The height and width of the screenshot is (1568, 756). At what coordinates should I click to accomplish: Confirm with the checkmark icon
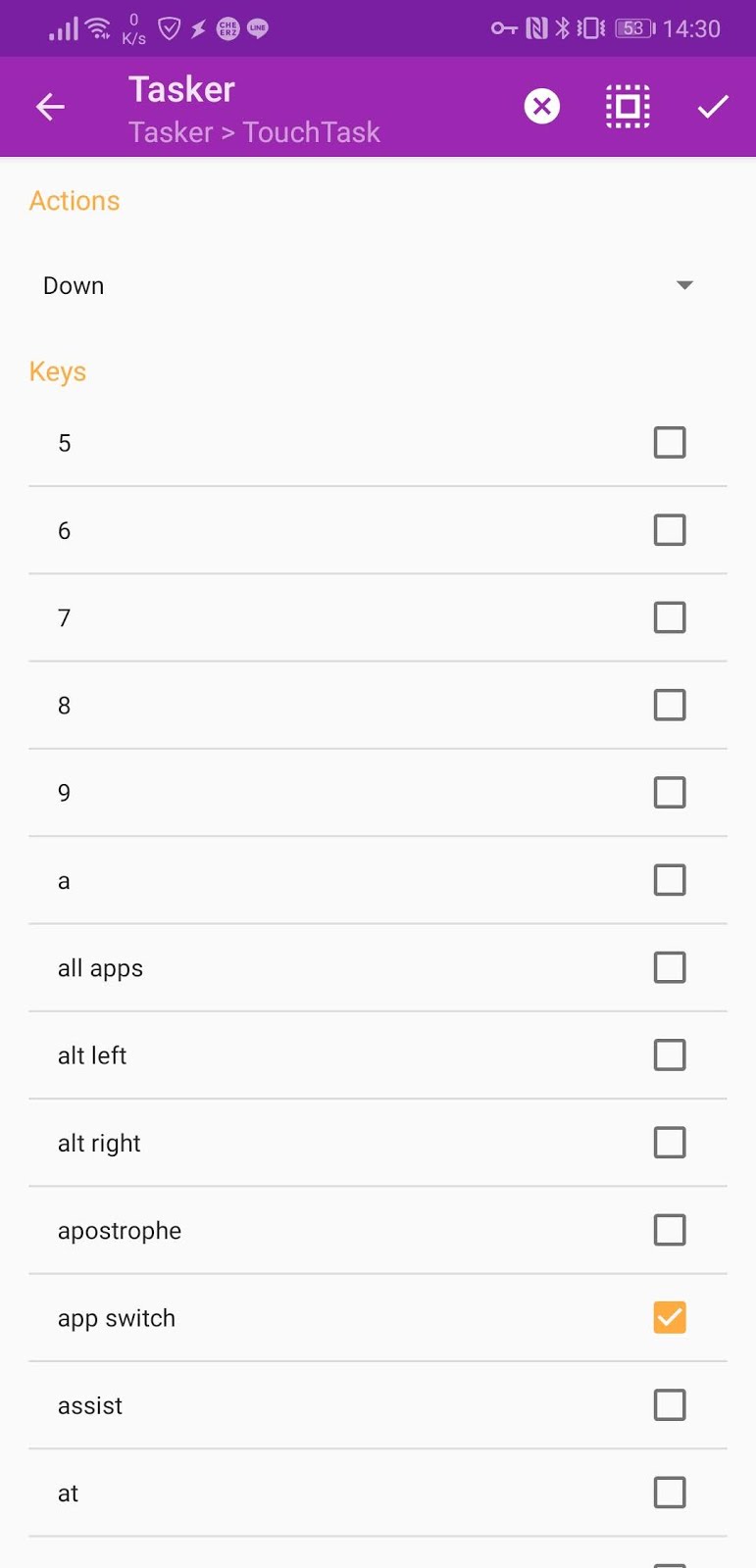coord(713,106)
